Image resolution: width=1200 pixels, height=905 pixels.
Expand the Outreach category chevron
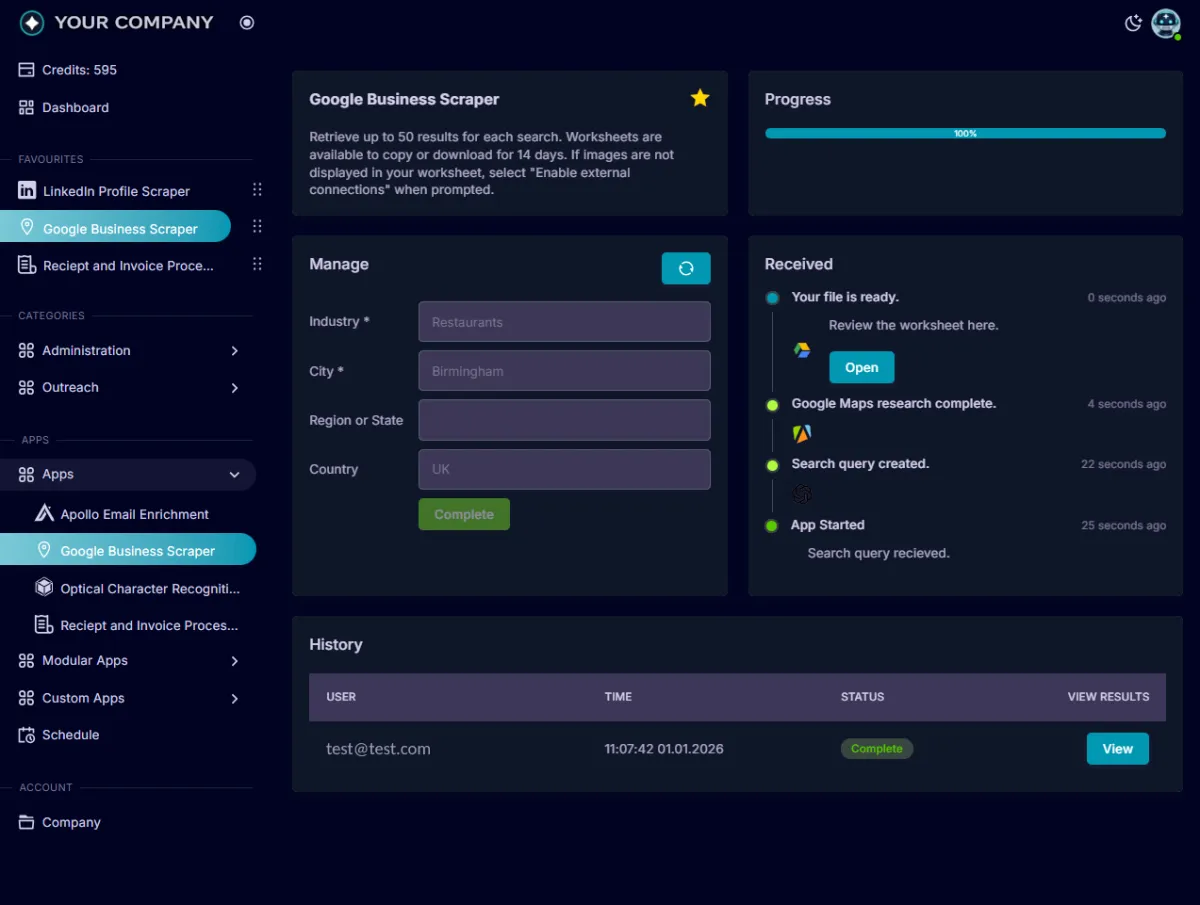pyautogui.click(x=234, y=387)
